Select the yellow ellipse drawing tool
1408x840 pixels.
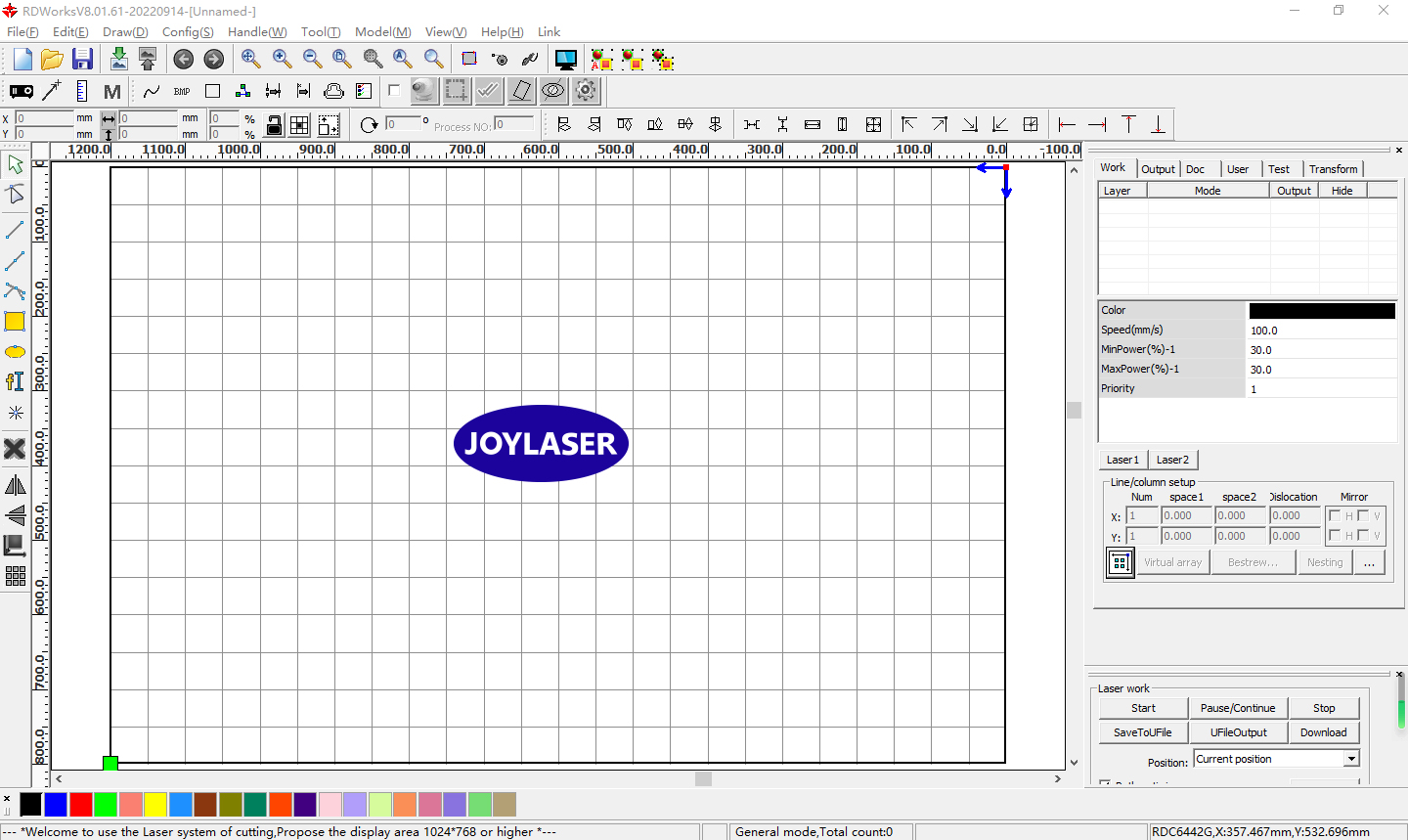click(x=15, y=352)
